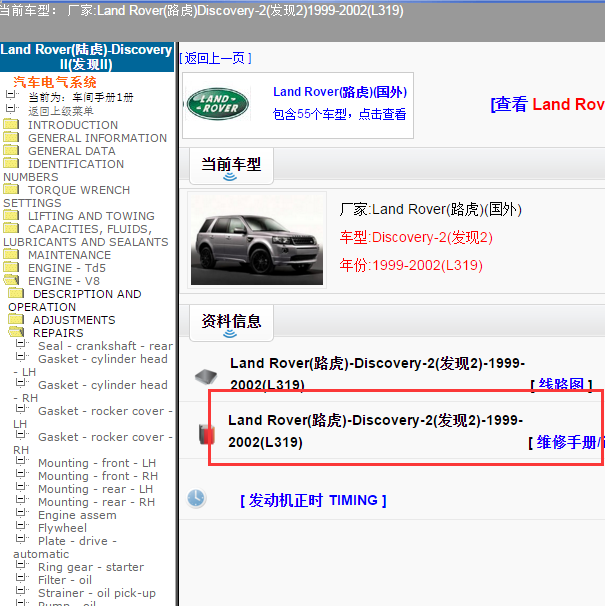Image resolution: width=605 pixels, height=606 pixels.
Task: Click the DESCRIPTION AND OPERATION folder icon
Action: (16, 293)
